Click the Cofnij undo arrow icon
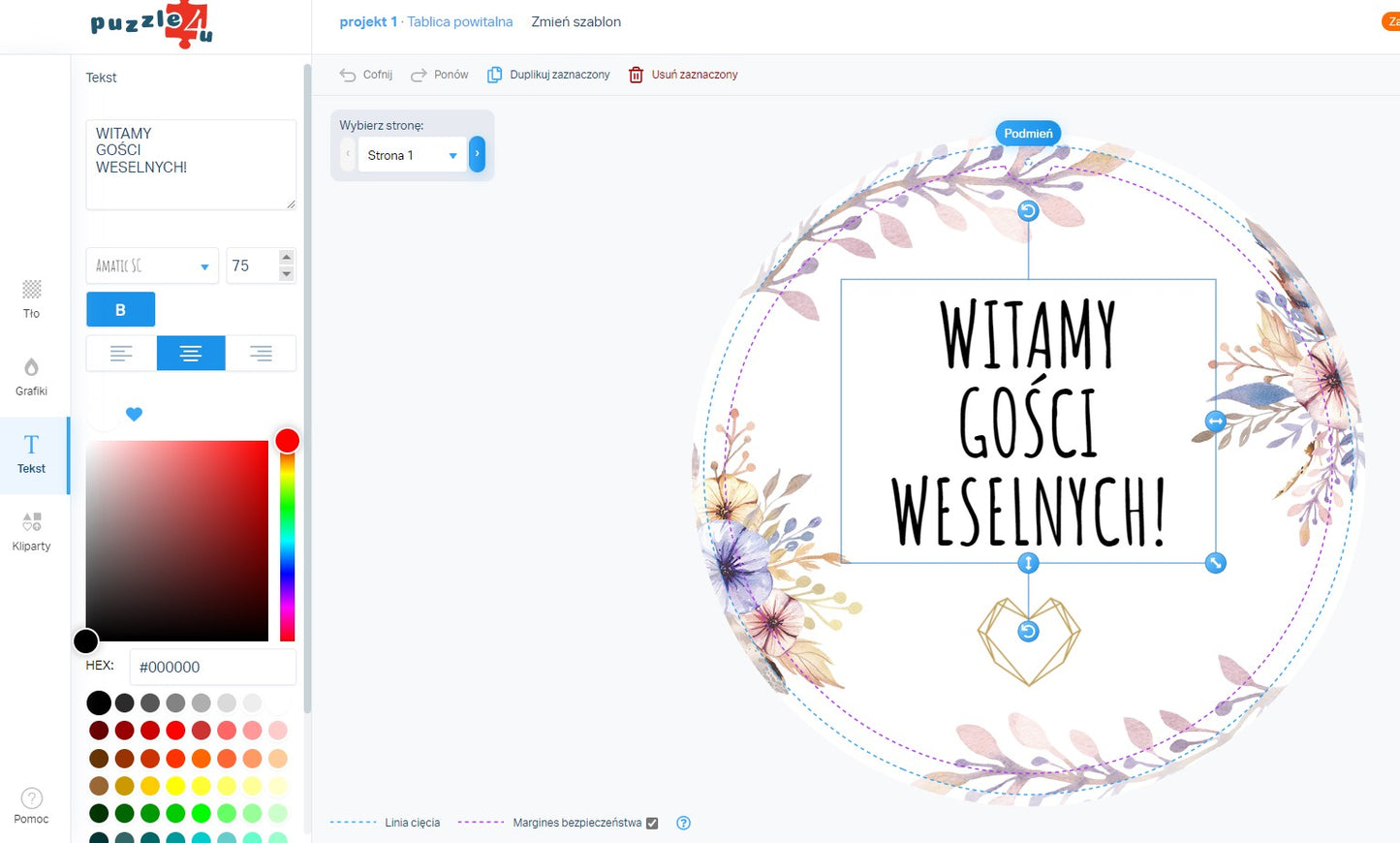 pos(348,75)
